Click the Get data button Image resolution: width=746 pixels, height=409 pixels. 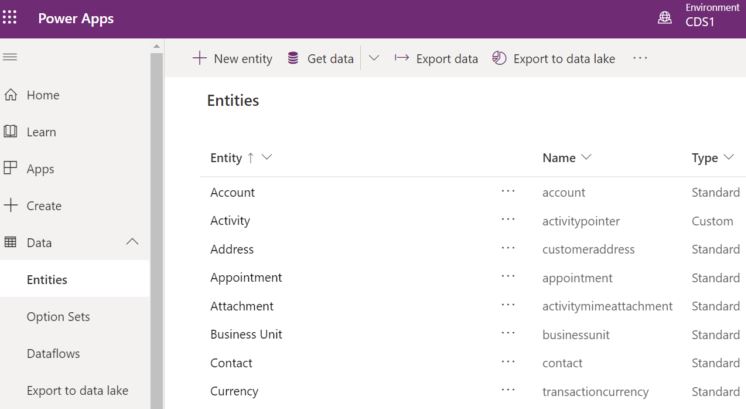tap(321, 58)
